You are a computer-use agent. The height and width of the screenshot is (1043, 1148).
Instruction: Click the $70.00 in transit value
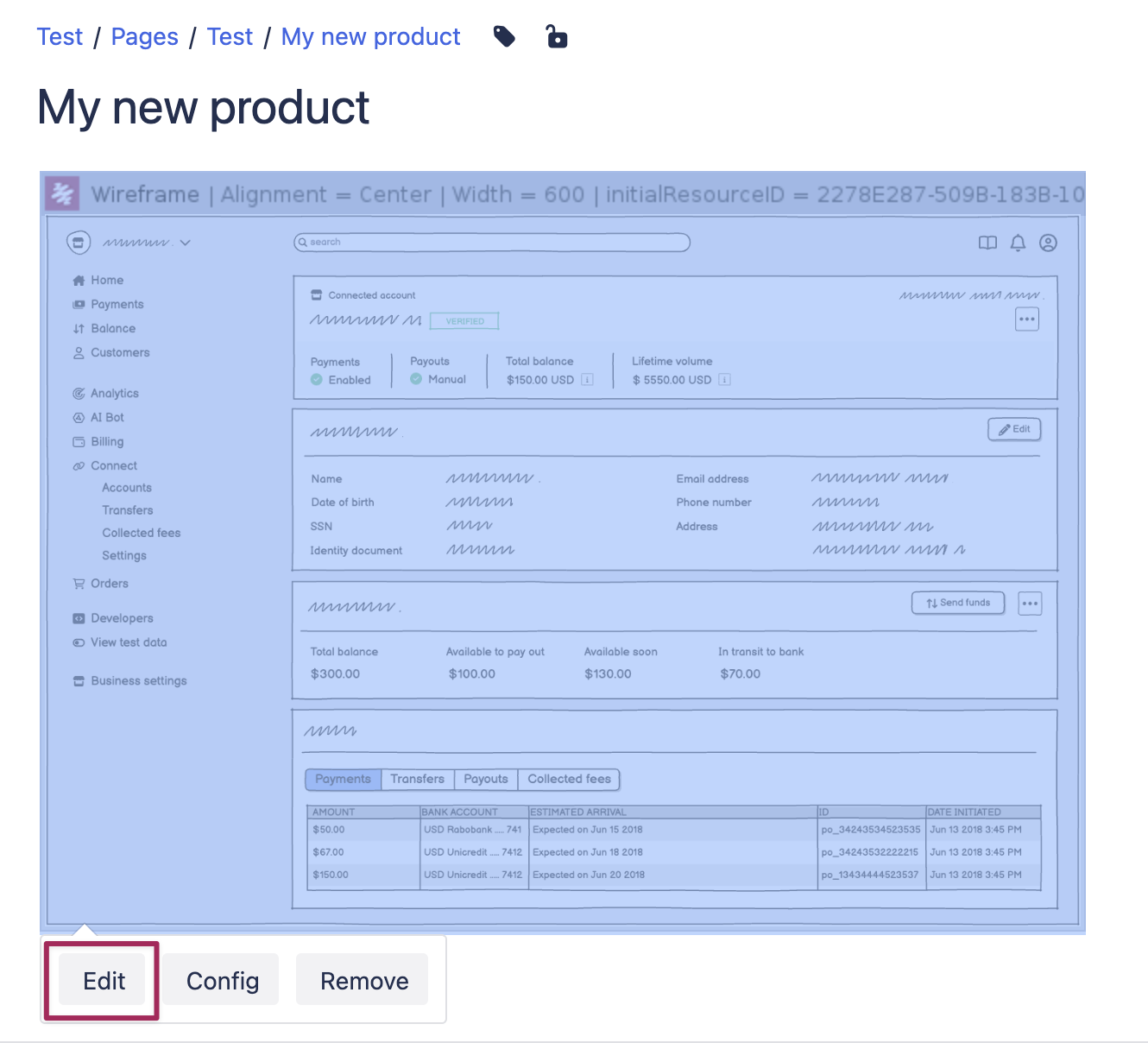coord(741,673)
